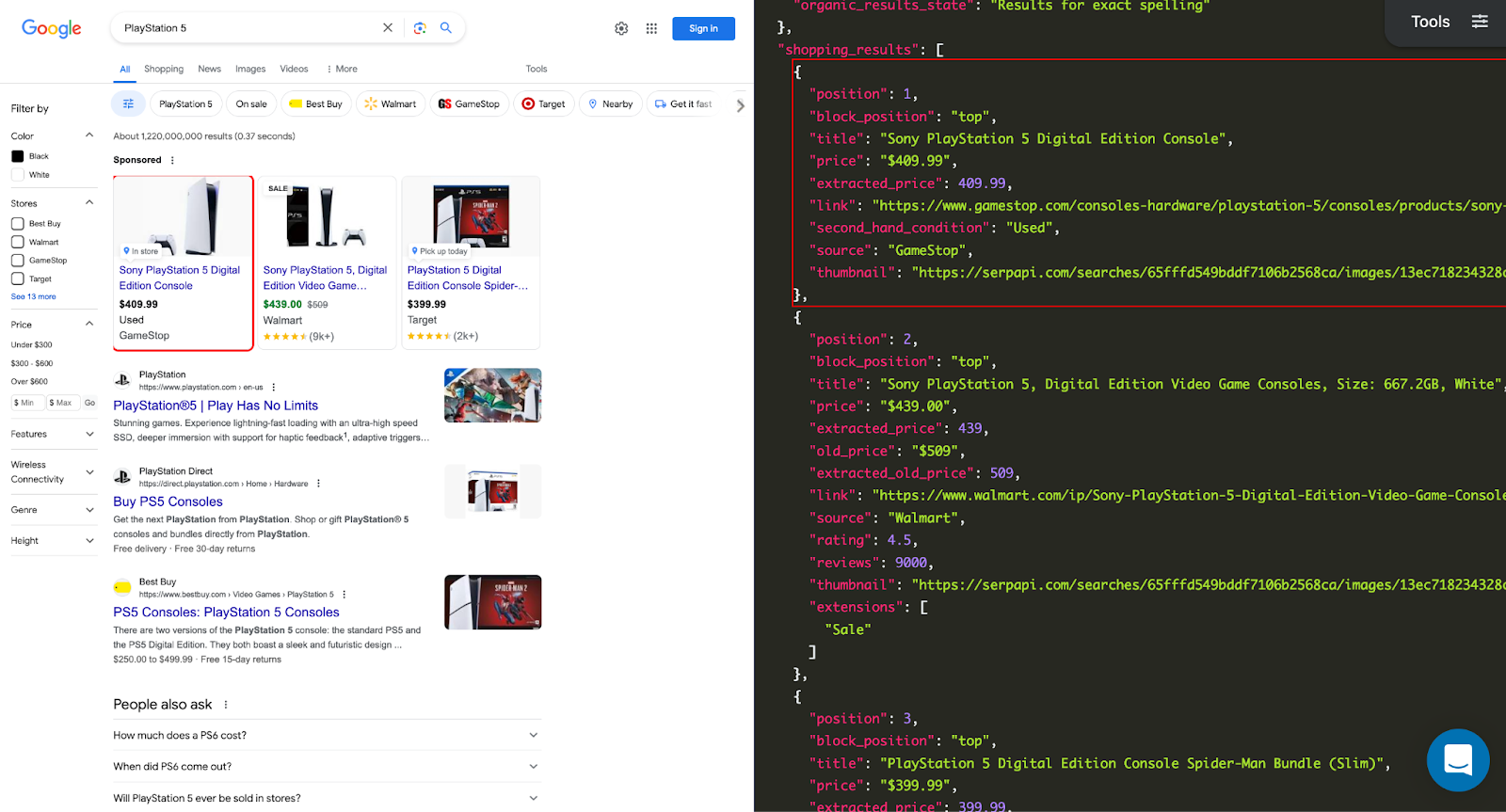
Task: Switch to the Images tab
Action: pos(250,69)
